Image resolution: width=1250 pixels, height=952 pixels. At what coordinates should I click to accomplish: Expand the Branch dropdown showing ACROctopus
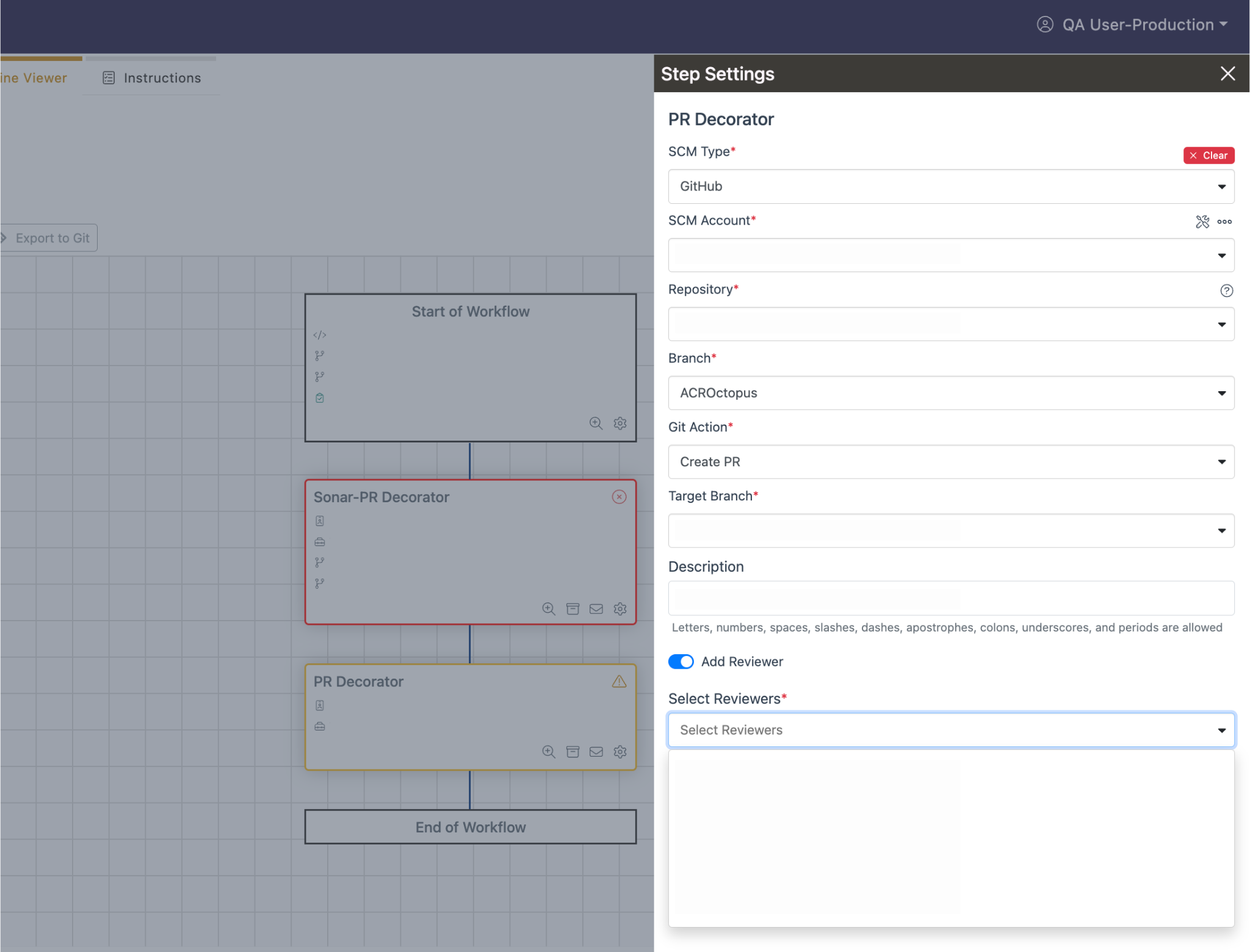pos(951,392)
